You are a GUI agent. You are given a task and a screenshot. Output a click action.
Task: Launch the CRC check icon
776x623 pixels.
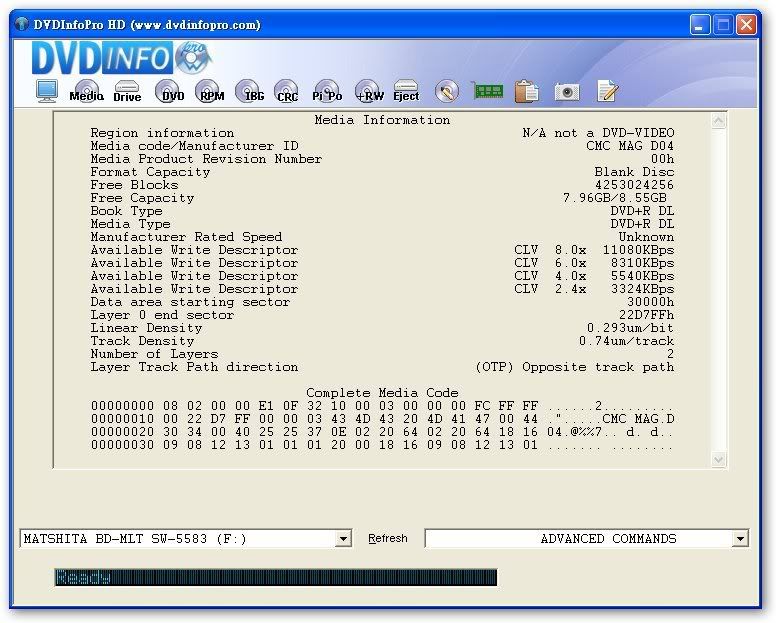[x=287, y=91]
